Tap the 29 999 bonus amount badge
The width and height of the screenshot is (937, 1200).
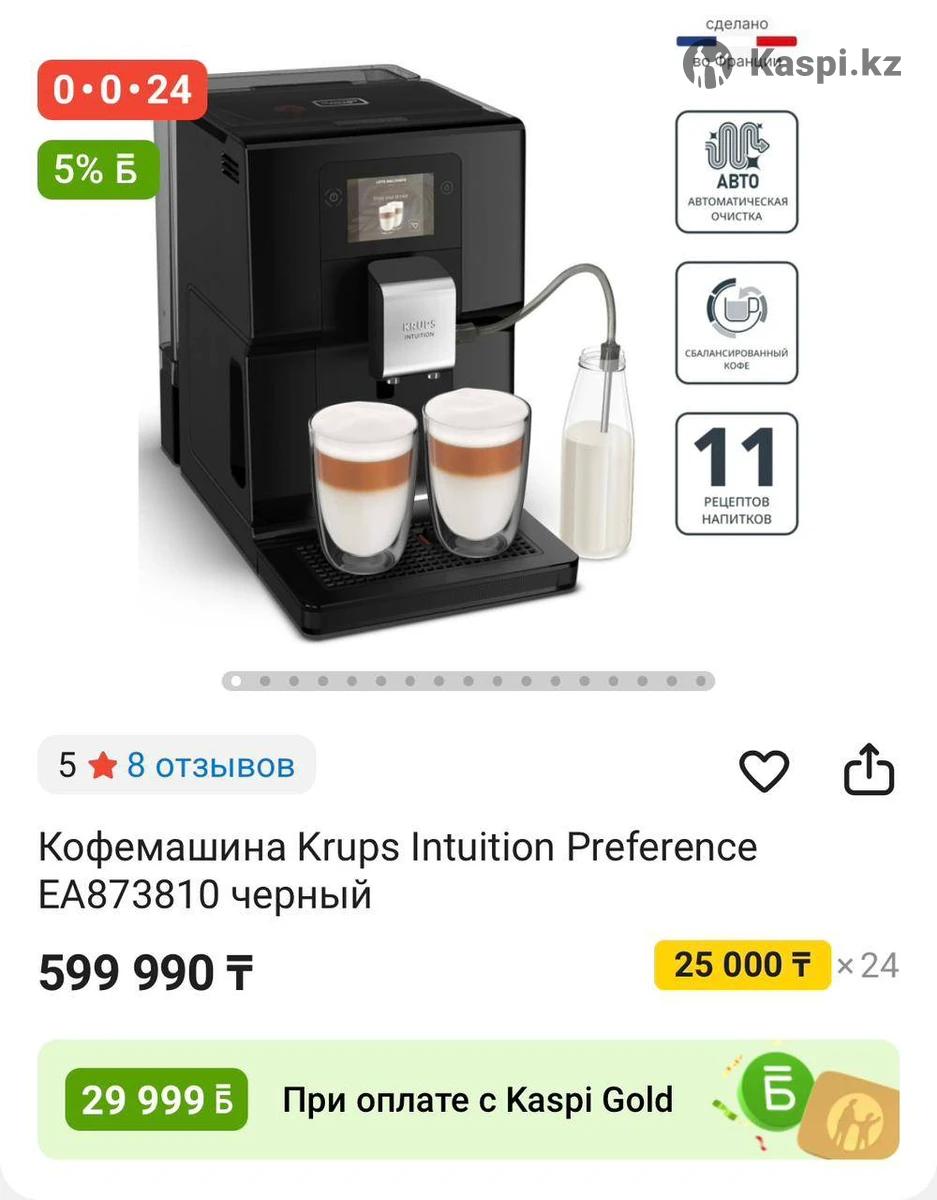(x=156, y=1100)
